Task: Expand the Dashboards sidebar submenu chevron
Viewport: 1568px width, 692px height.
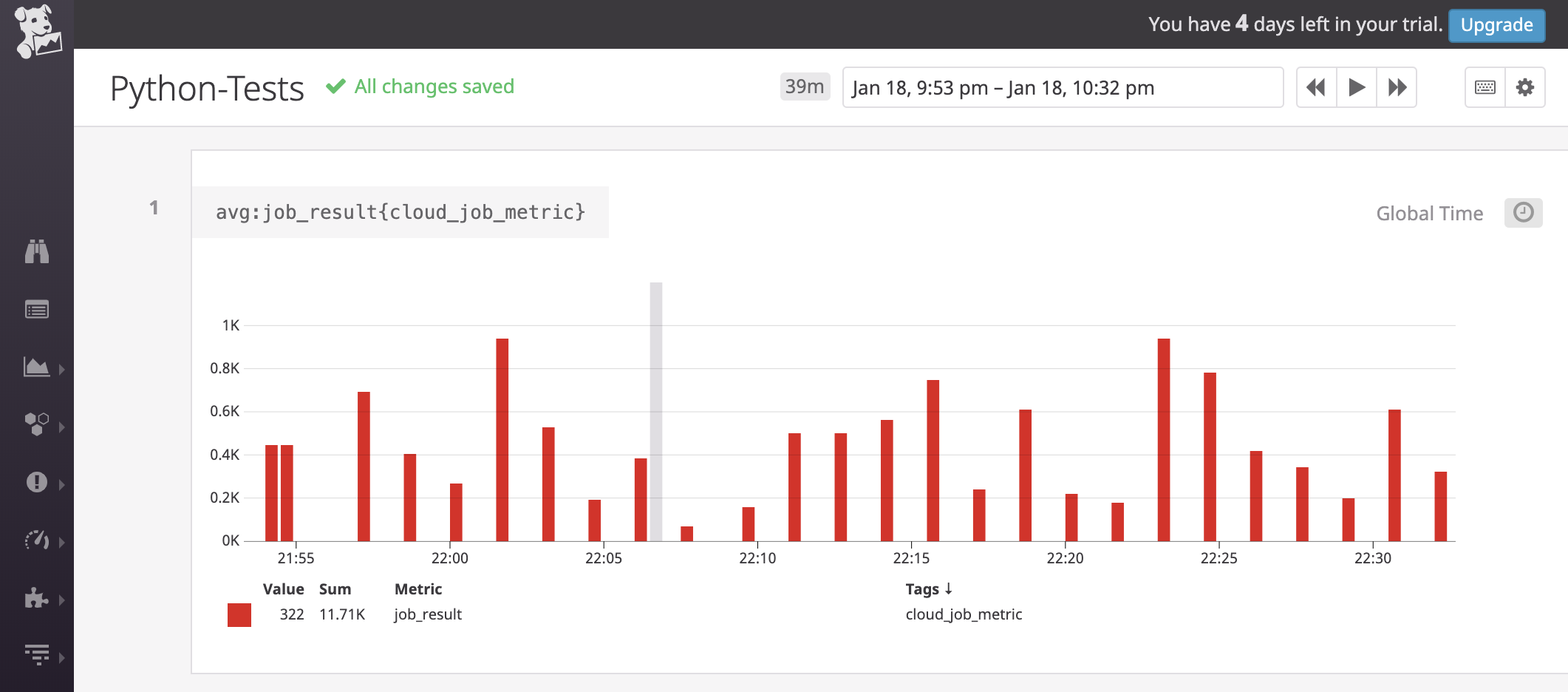Action: [64, 367]
